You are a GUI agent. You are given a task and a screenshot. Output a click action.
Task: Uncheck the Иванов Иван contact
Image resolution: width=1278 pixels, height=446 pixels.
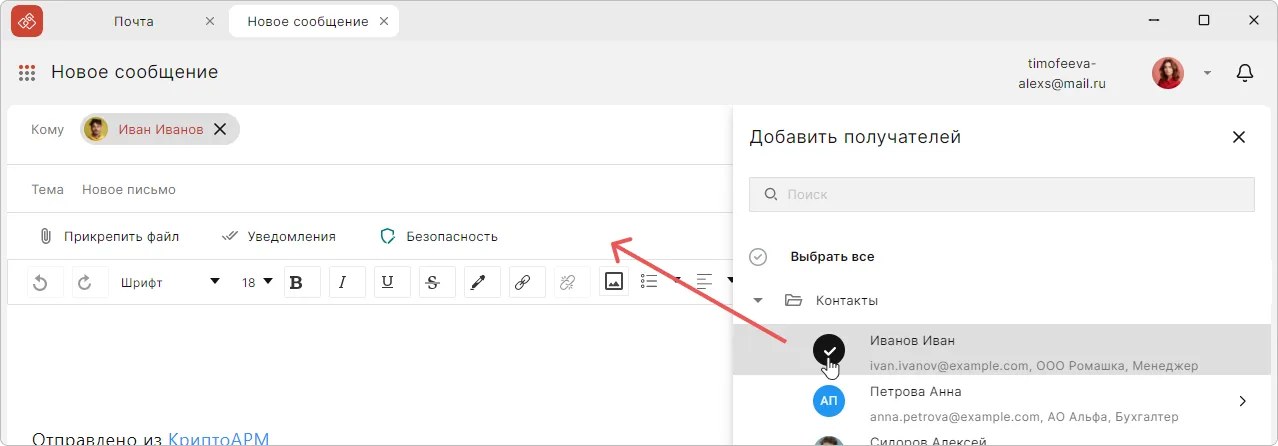click(829, 350)
